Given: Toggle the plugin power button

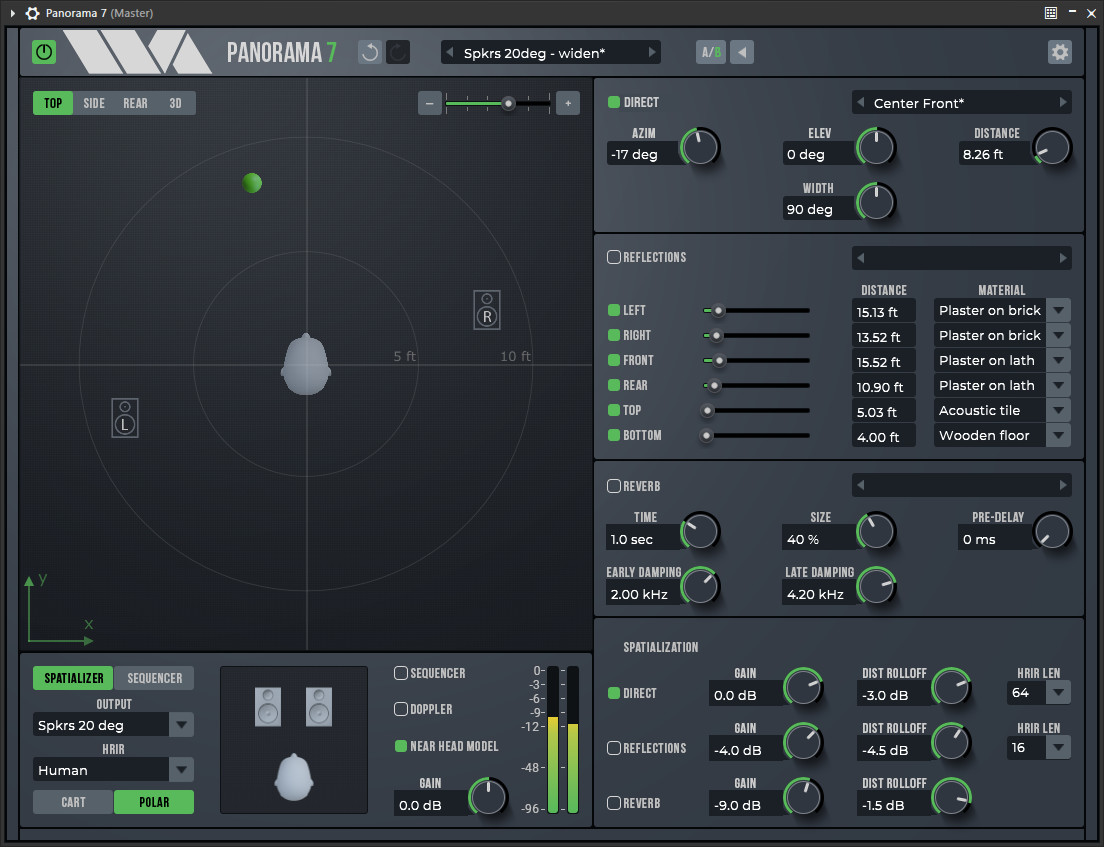Looking at the screenshot, I should tap(44, 52).
